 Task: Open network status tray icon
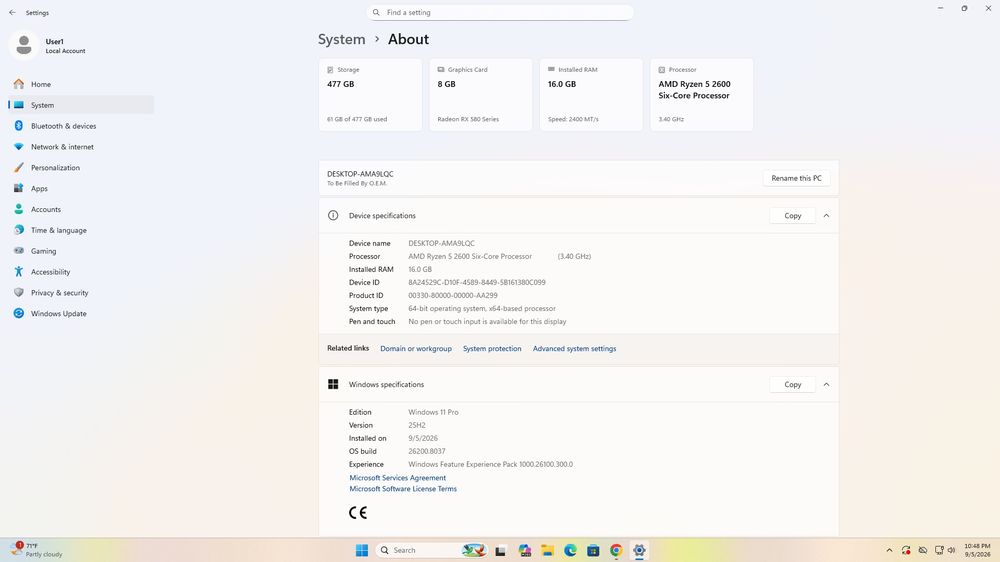(939, 551)
